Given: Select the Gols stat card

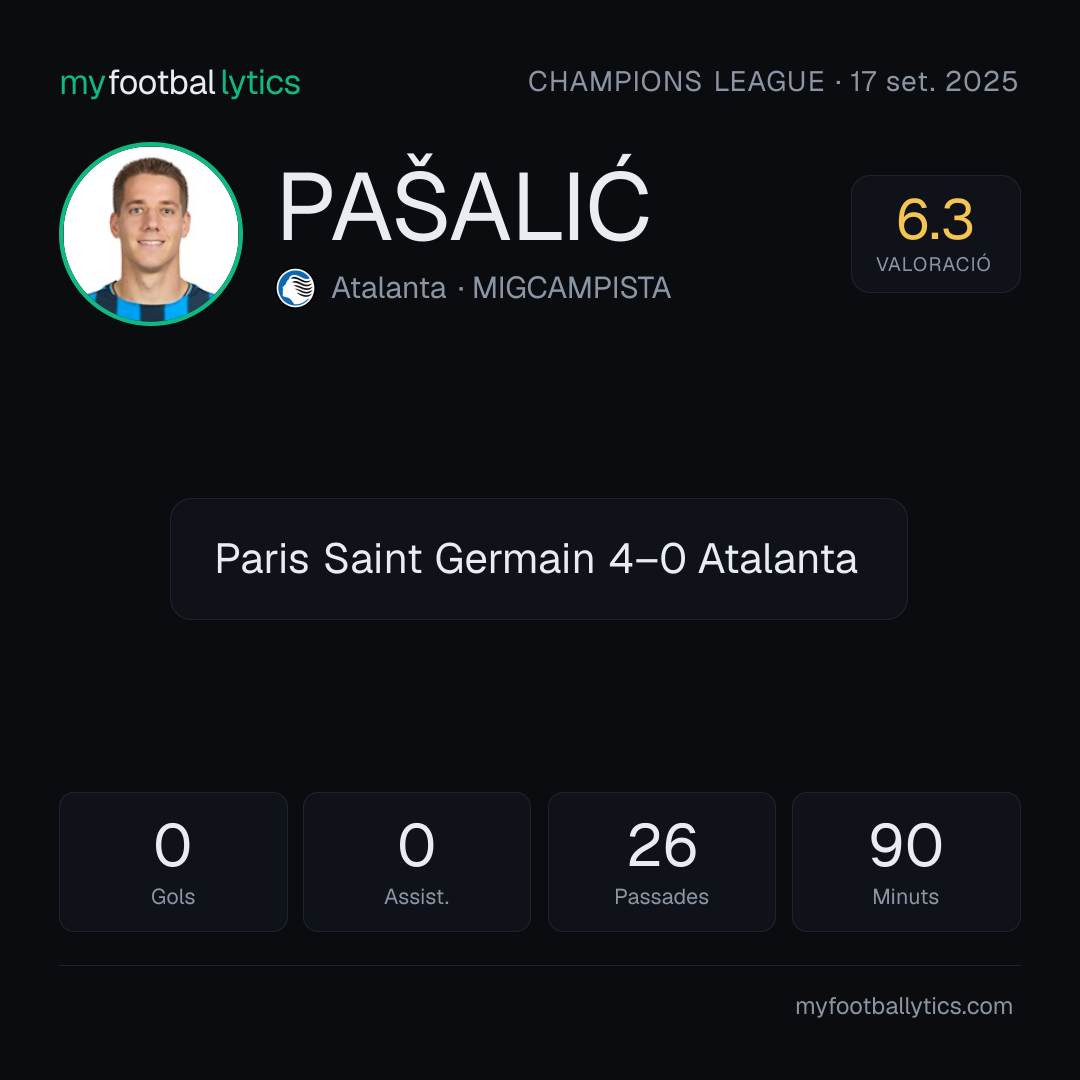Looking at the screenshot, I should 173,862.
